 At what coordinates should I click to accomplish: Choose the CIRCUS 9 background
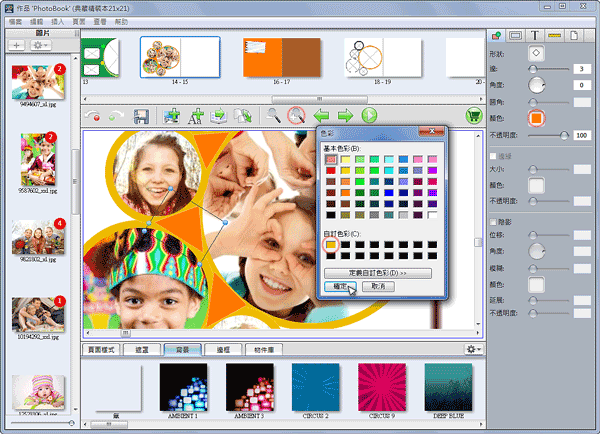tap(382, 387)
